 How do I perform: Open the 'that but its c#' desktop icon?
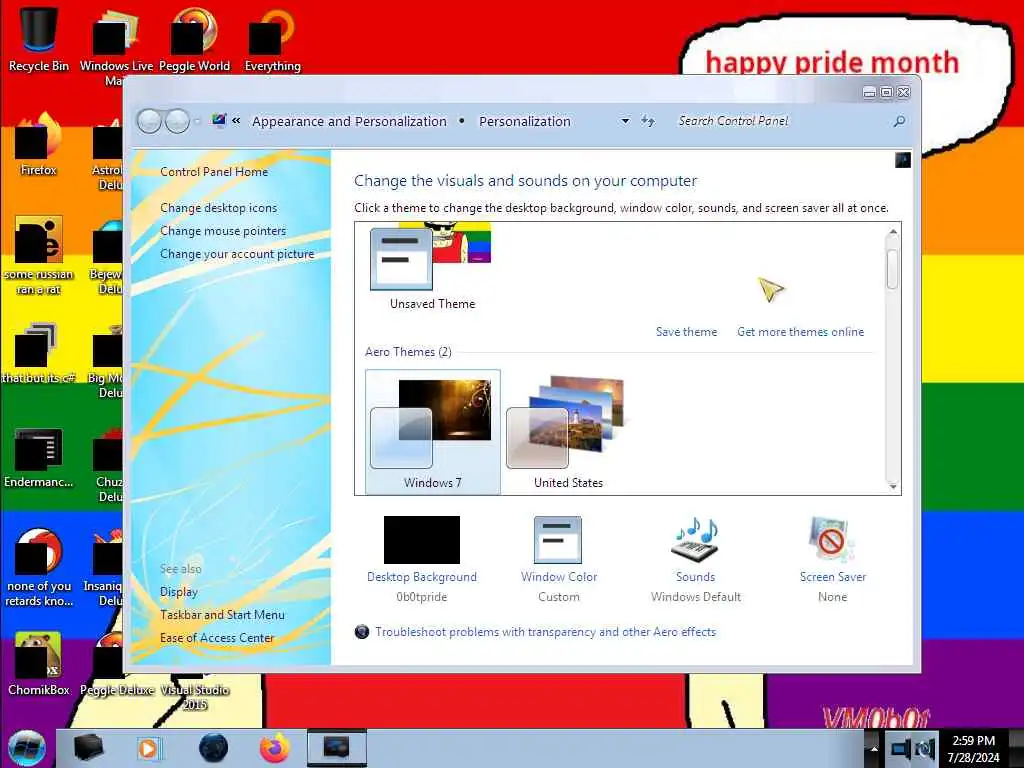[x=39, y=353]
